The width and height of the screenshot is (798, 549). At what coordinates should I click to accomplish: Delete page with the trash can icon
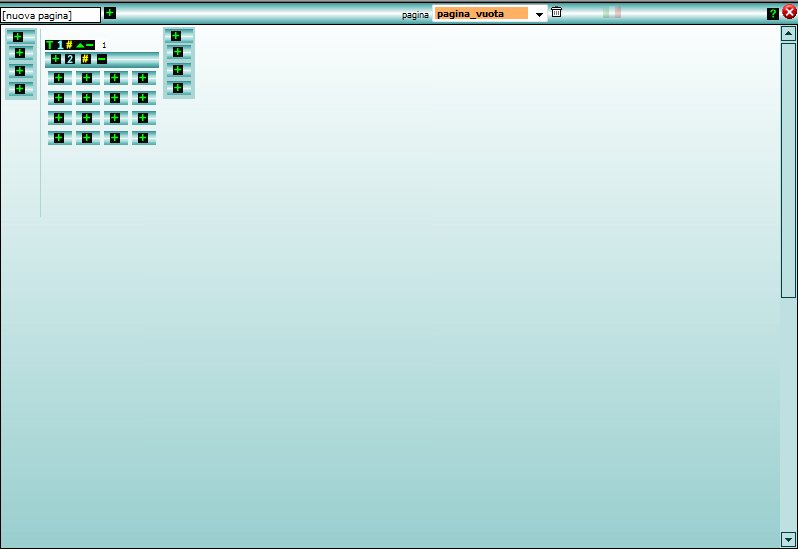pos(556,12)
